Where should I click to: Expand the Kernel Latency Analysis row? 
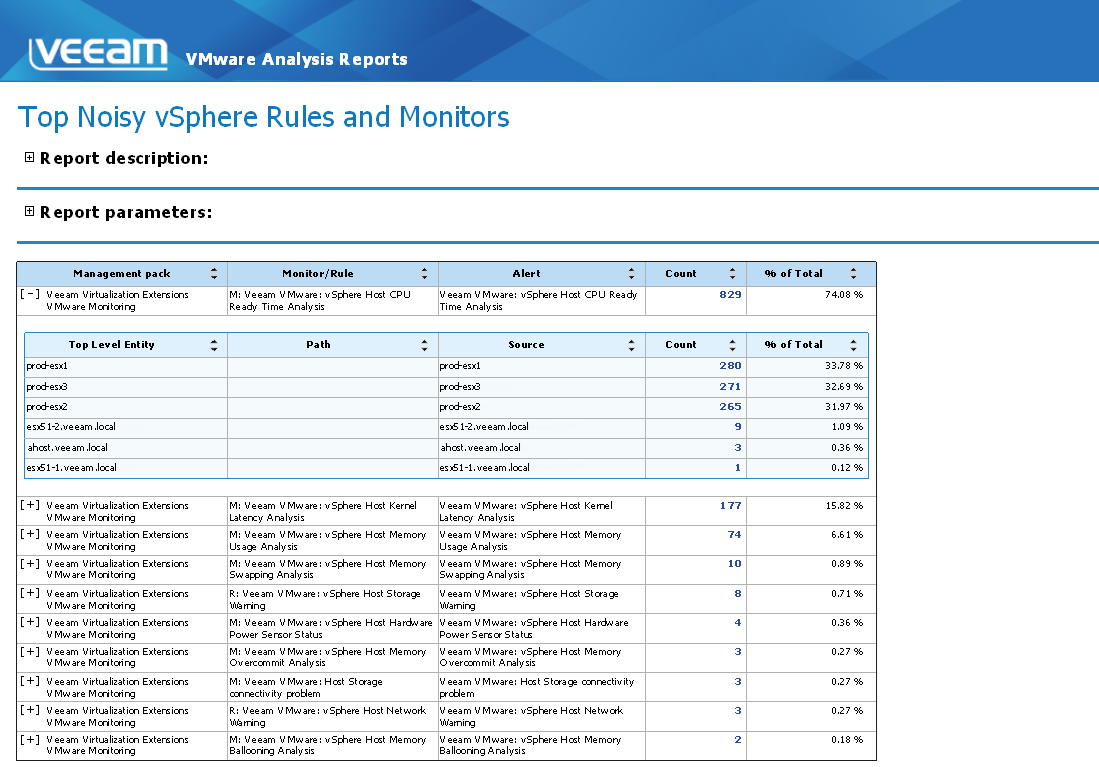tap(30, 505)
